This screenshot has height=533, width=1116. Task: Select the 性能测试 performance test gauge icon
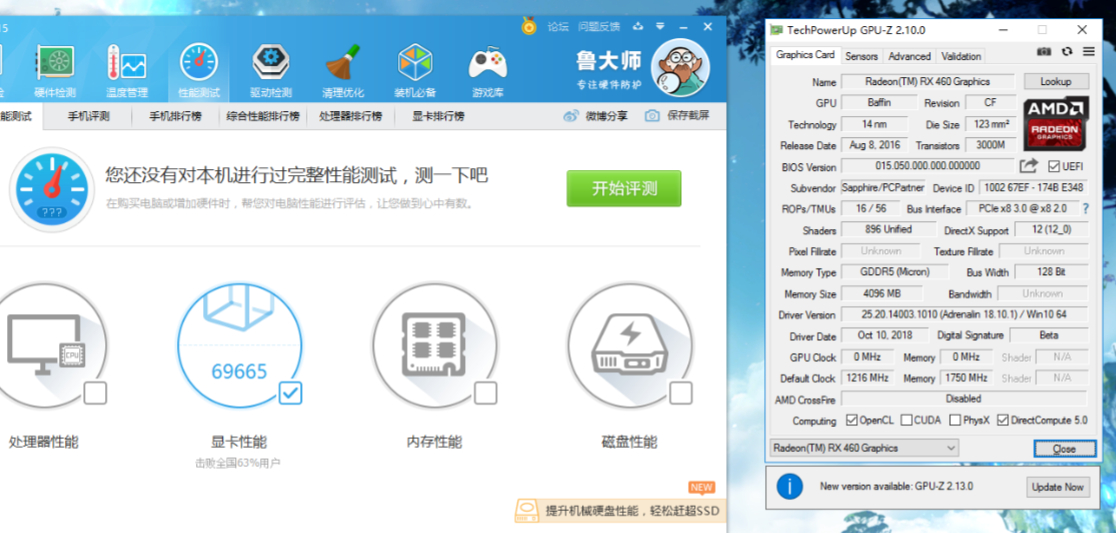pyautogui.click(x=199, y=63)
